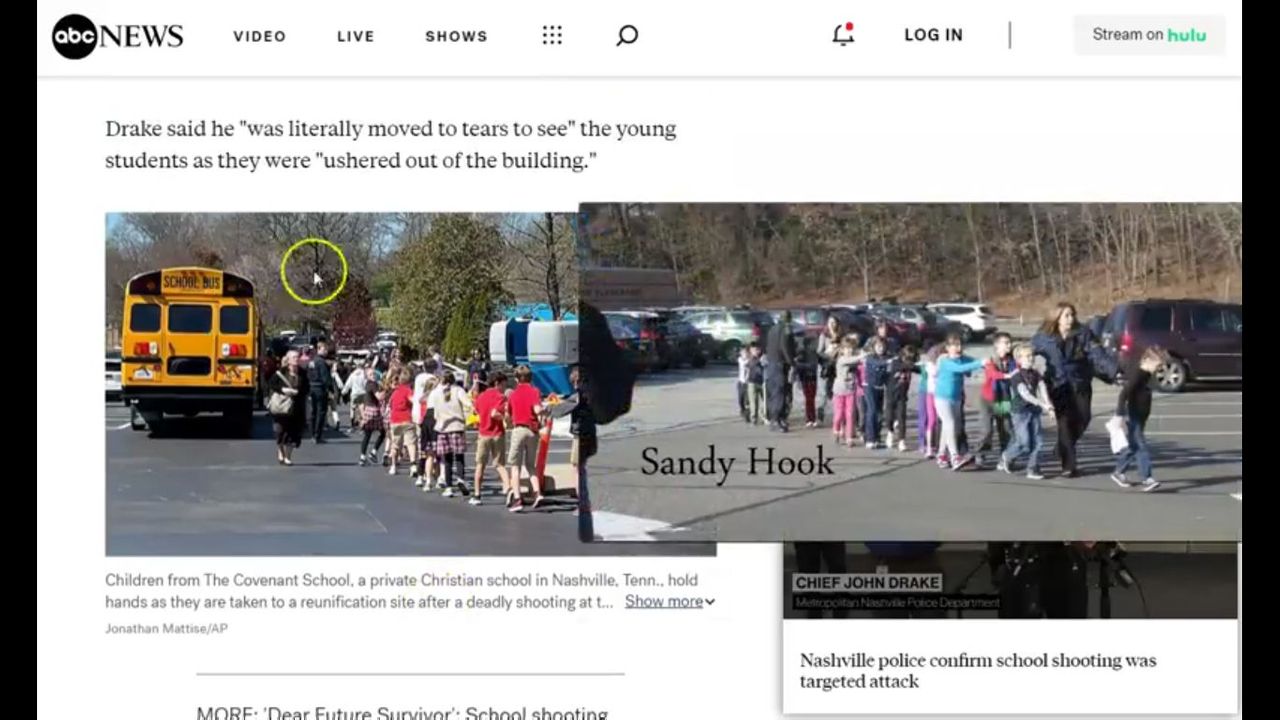This screenshot has width=1280, height=720.
Task: Open the VIDEO section
Action: pyautogui.click(x=260, y=36)
